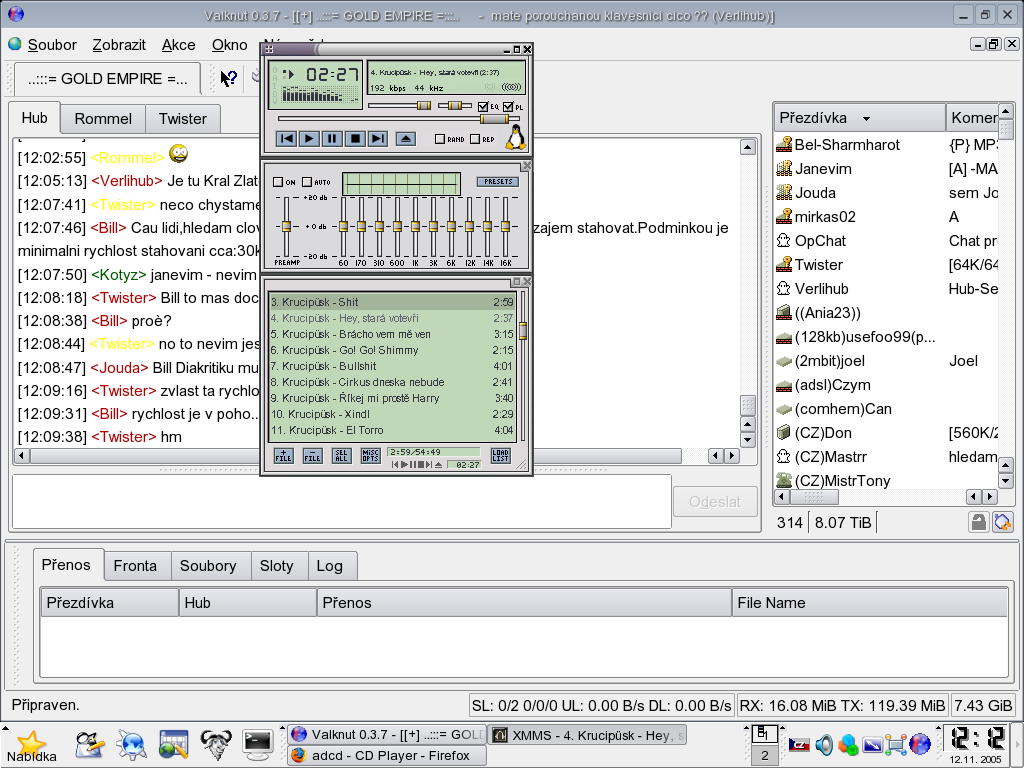Pause playback in XMMS main window
The width and height of the screenshot is (1024, 768).
[332, 138]
